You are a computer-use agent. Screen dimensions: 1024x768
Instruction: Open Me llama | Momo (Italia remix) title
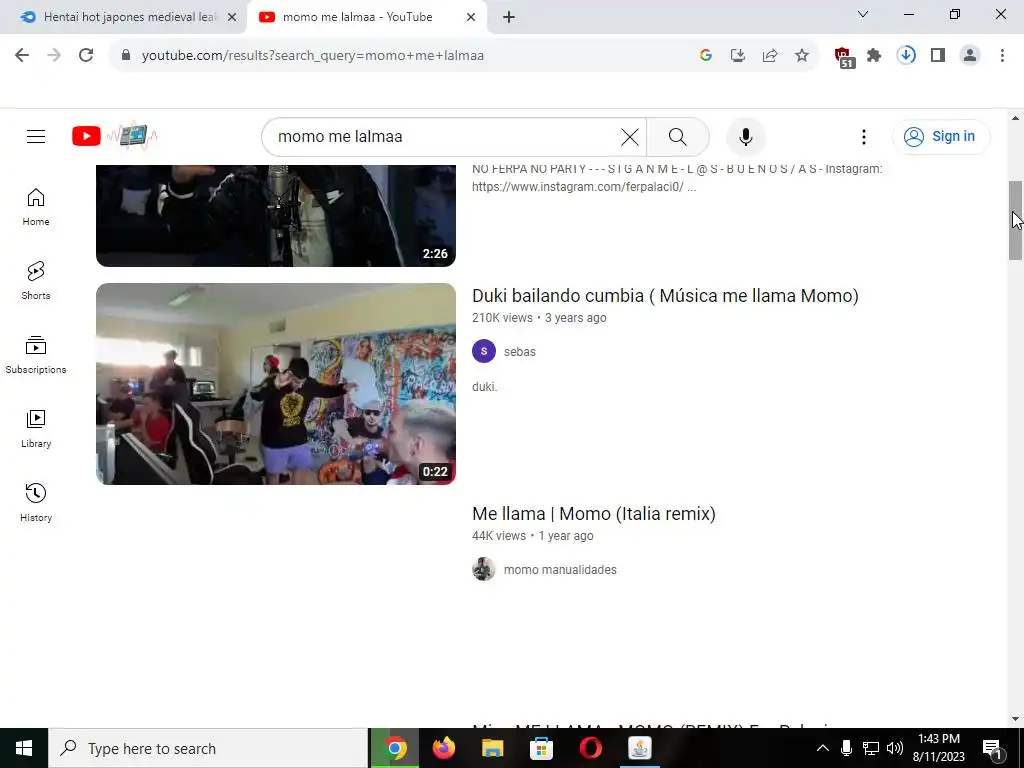pos(594,514)
